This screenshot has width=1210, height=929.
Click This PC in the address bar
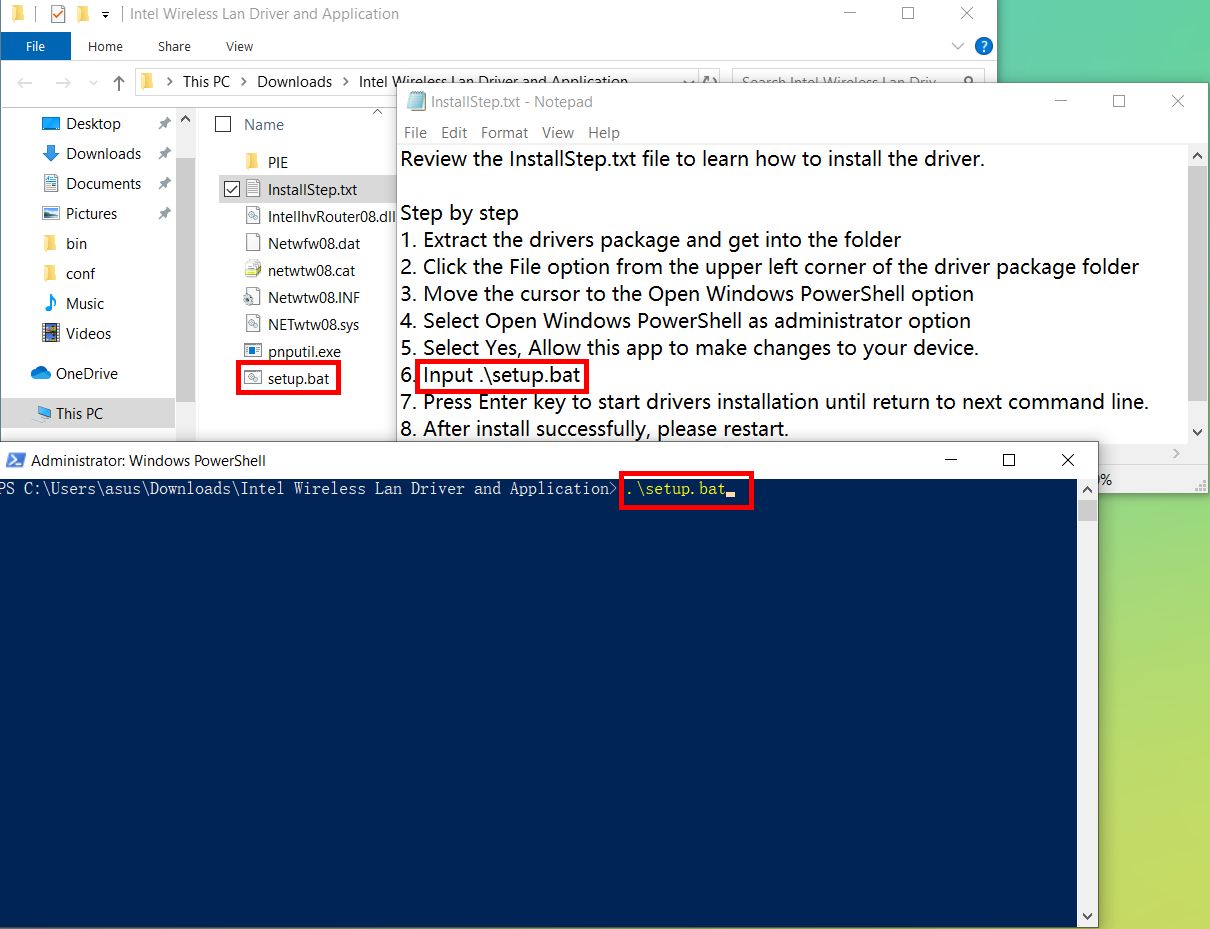tap(206, 82)
